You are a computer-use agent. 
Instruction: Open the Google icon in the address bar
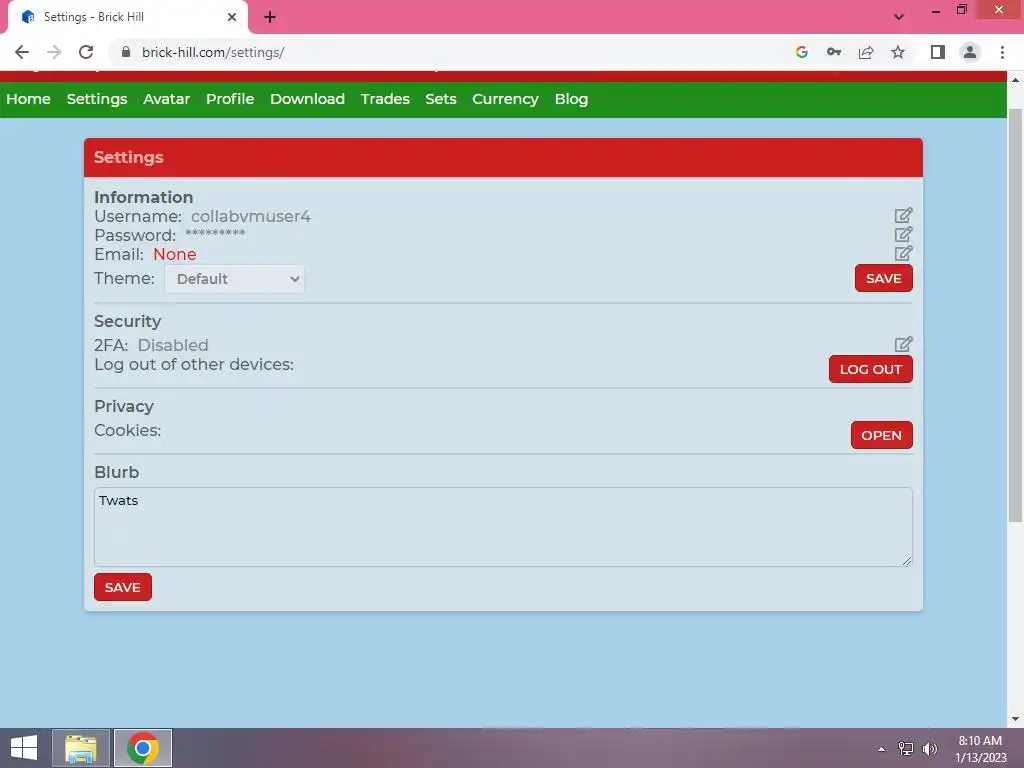point(802,52)
